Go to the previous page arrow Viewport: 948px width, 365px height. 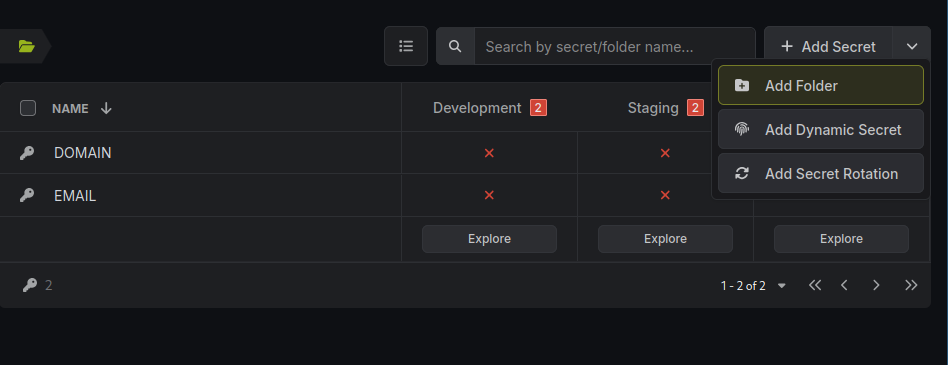[x=845, y=285]
